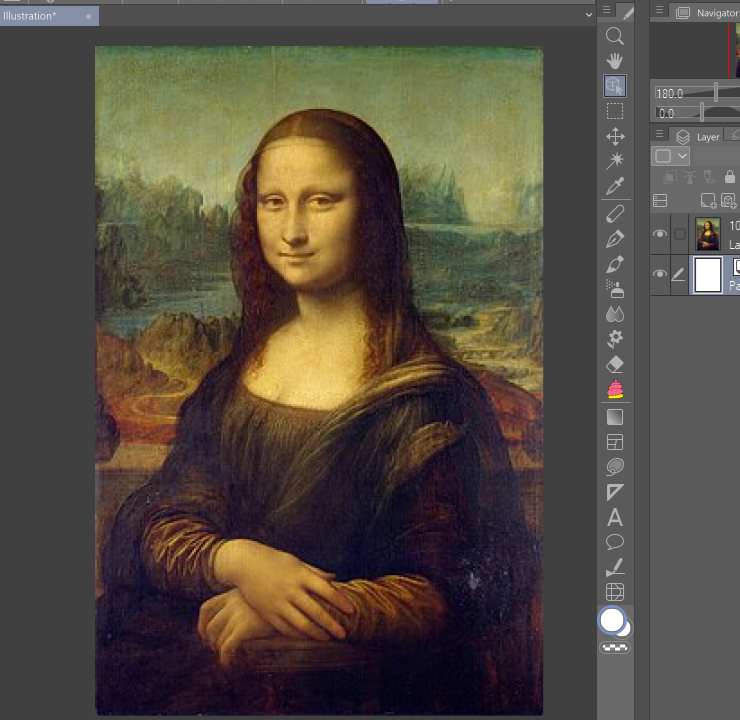Select the Gradient tool
This screenshot has width=740, height=720.
click(x=614, y=417)
